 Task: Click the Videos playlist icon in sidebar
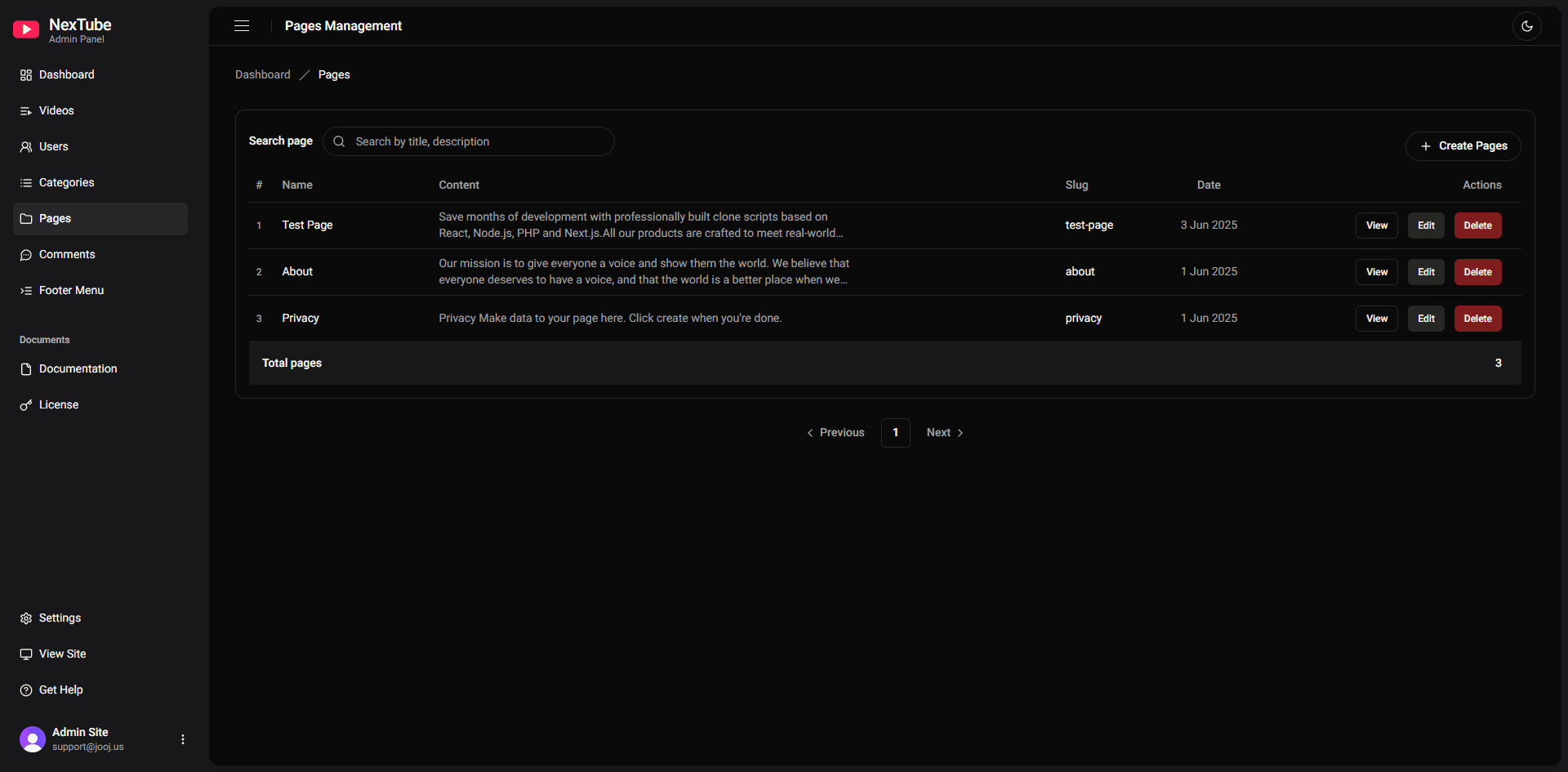click(x=26, y=111)
